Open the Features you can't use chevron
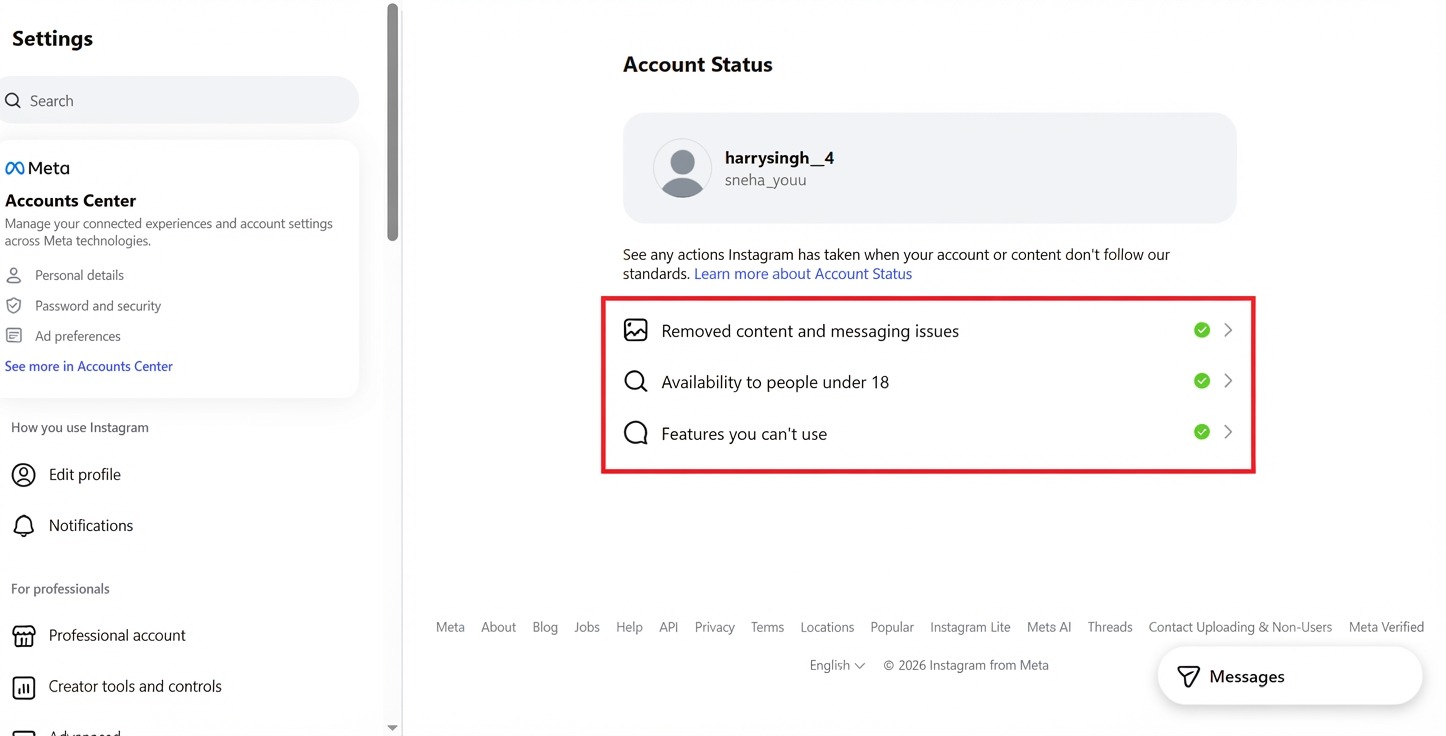1446x736 pixels. pos(1228,432)
